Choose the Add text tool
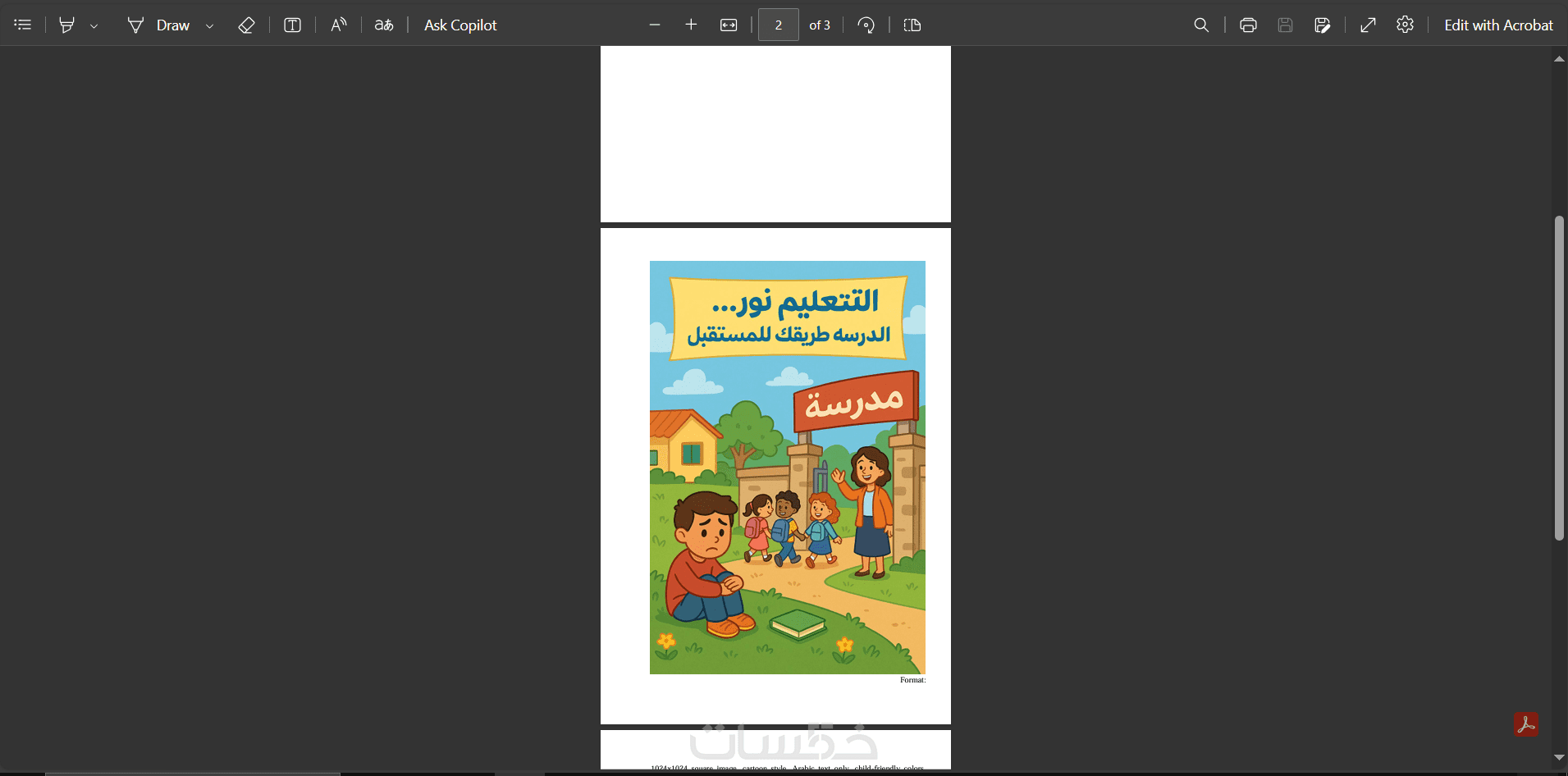The height and width of the screenshot is (776, 1568). [x=292, y=25]
